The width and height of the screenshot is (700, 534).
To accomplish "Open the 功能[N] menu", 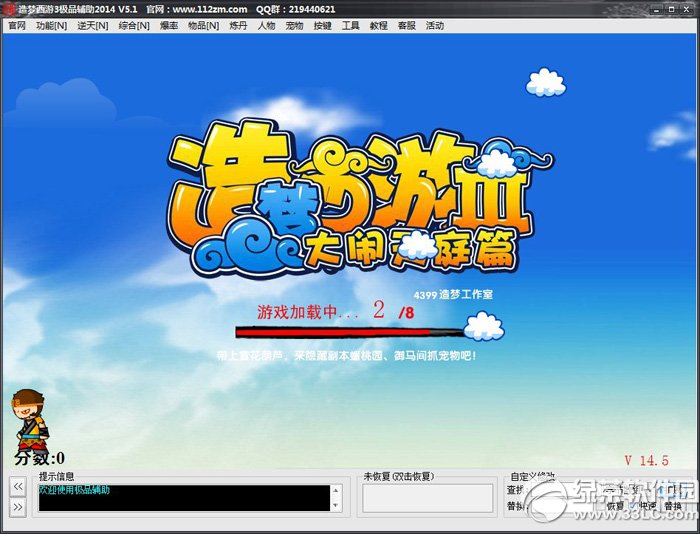I will (x=51, y=26).
